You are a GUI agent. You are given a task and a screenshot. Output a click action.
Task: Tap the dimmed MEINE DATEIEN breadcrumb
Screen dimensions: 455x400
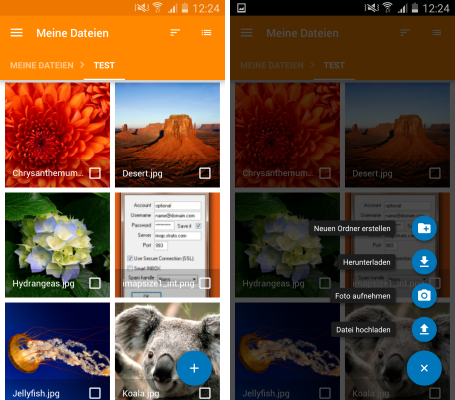point(272,65)
